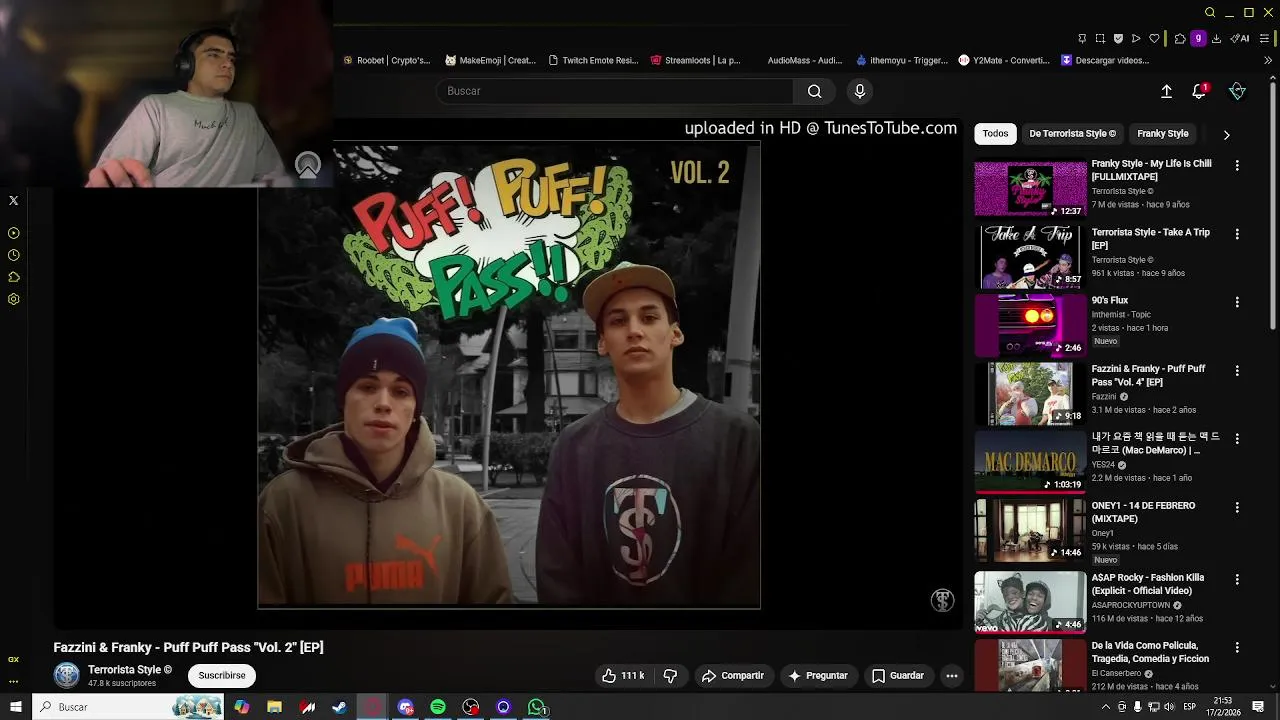
Task: Show more bookmarks with double chevron
Action: 1268,60
